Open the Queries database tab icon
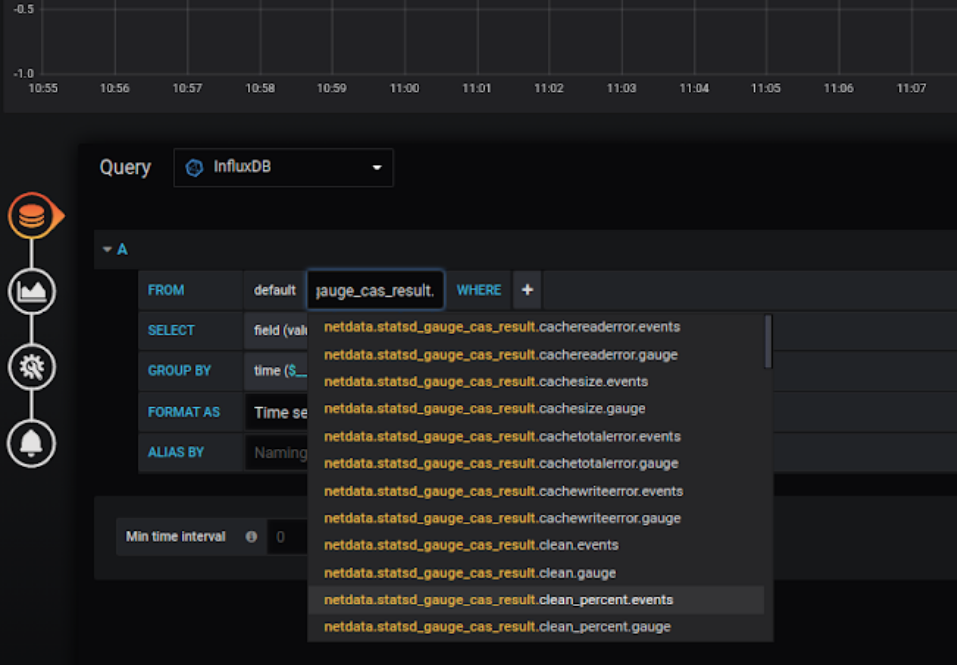This screenshot has height=665, width=957. [31, 215]
